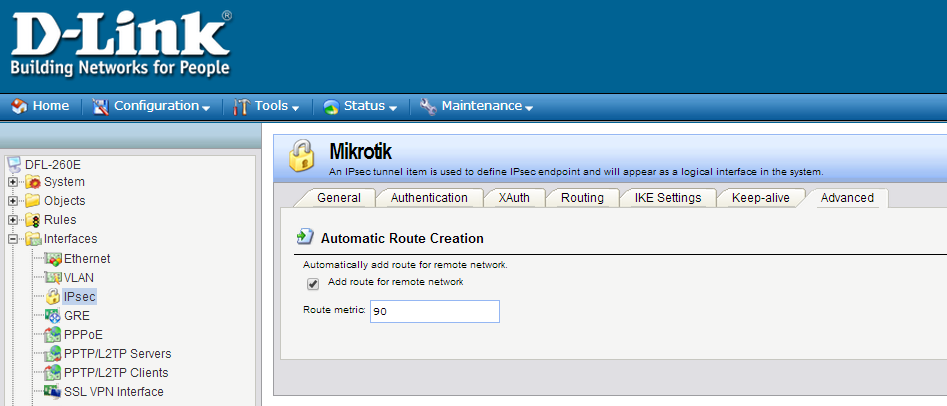Expand the Rules tree node

click(12, 220)
